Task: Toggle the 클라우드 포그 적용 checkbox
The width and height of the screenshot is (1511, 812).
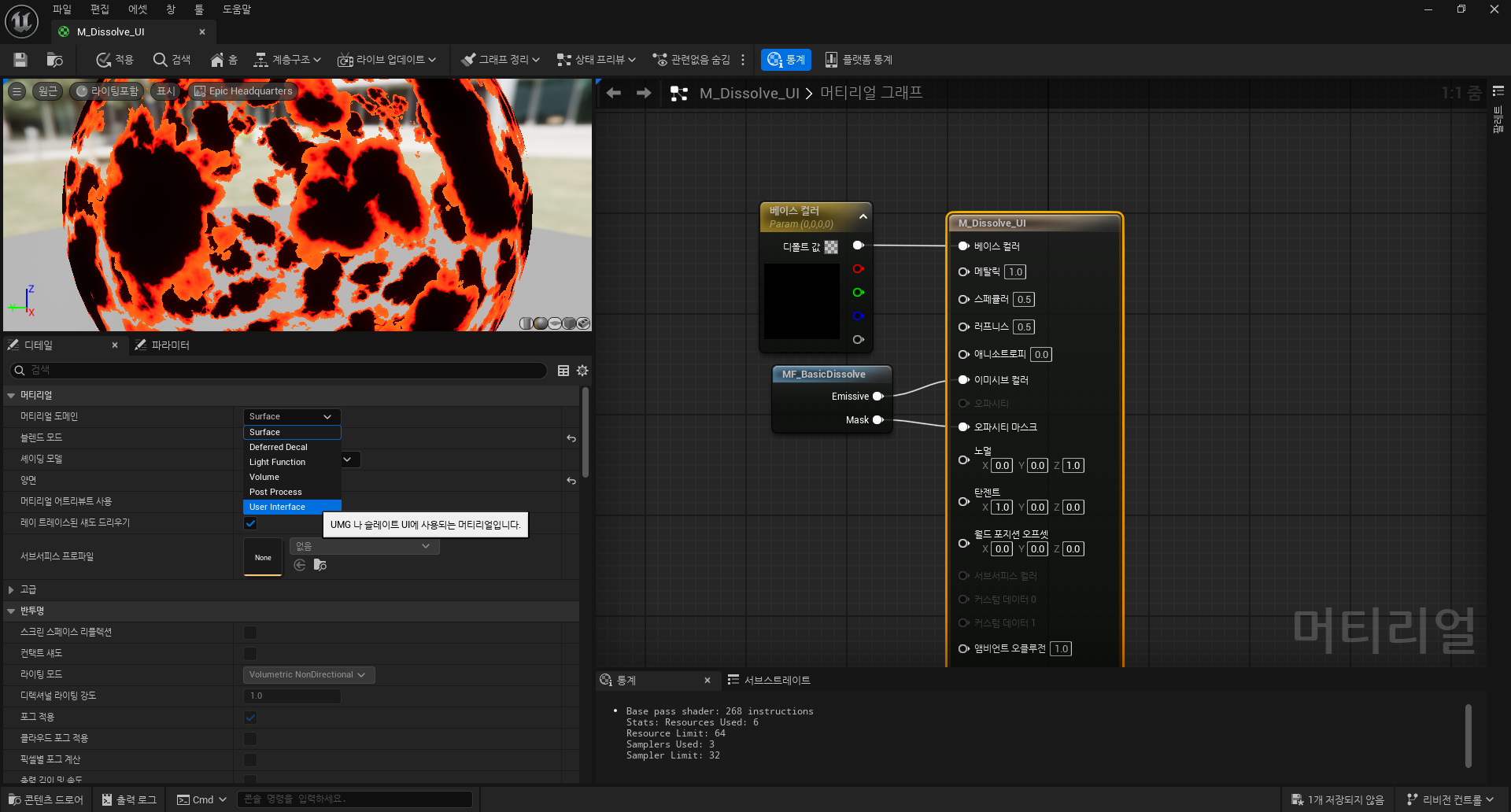Action: [x=250, y=739]
